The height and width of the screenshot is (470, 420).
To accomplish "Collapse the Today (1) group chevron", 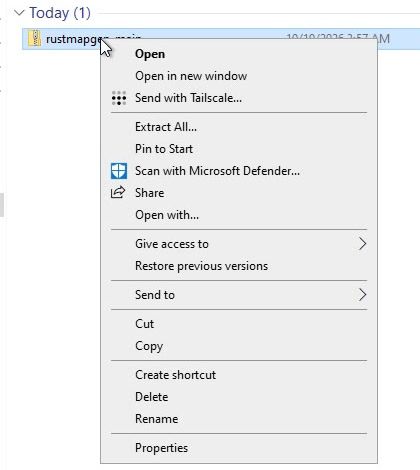I will click(x=20, y=13).
